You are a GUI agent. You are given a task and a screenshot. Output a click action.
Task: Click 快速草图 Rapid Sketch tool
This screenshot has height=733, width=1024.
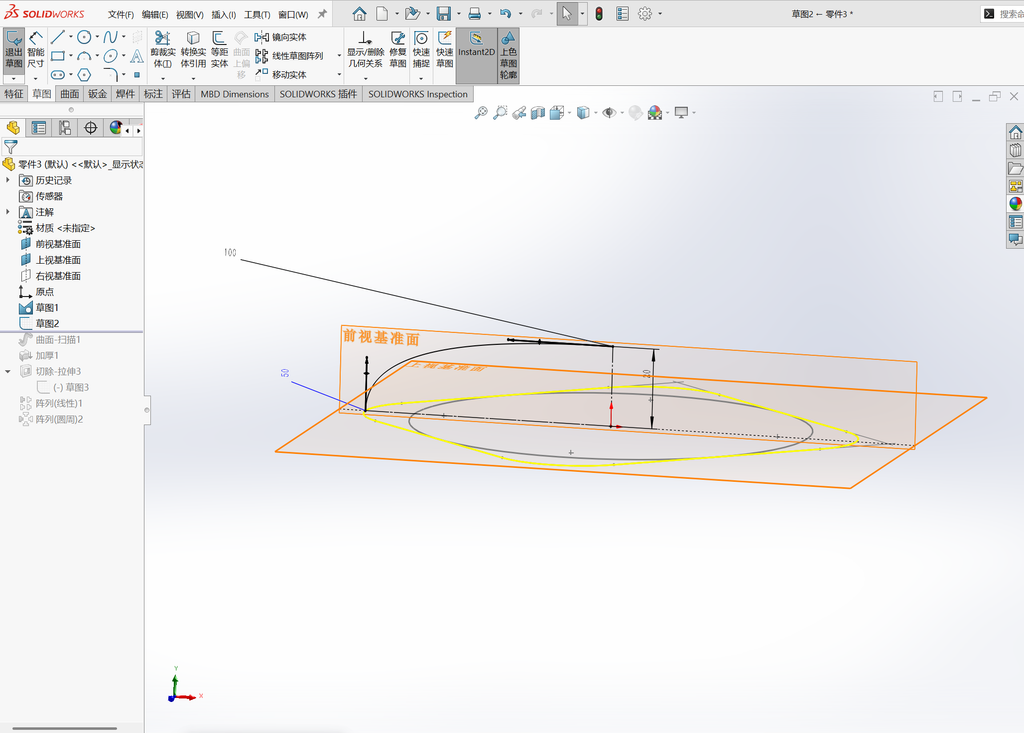445,50
